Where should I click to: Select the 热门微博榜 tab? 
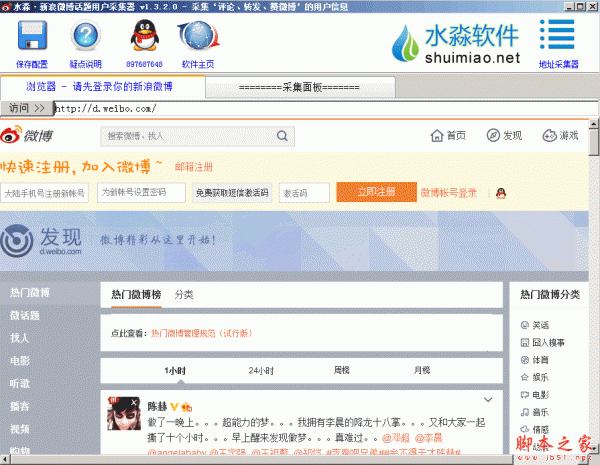pyautogui.click(x=136, y=295)
